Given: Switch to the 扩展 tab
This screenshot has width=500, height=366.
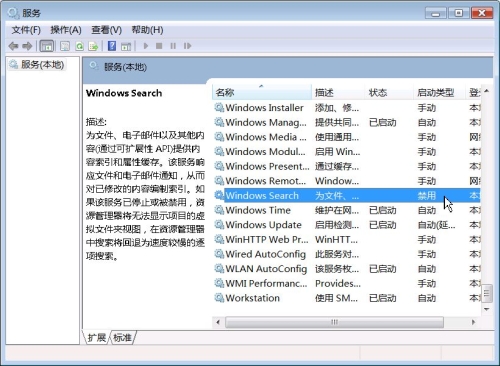Looking at the screenshot, I should (x=97, y=338).
